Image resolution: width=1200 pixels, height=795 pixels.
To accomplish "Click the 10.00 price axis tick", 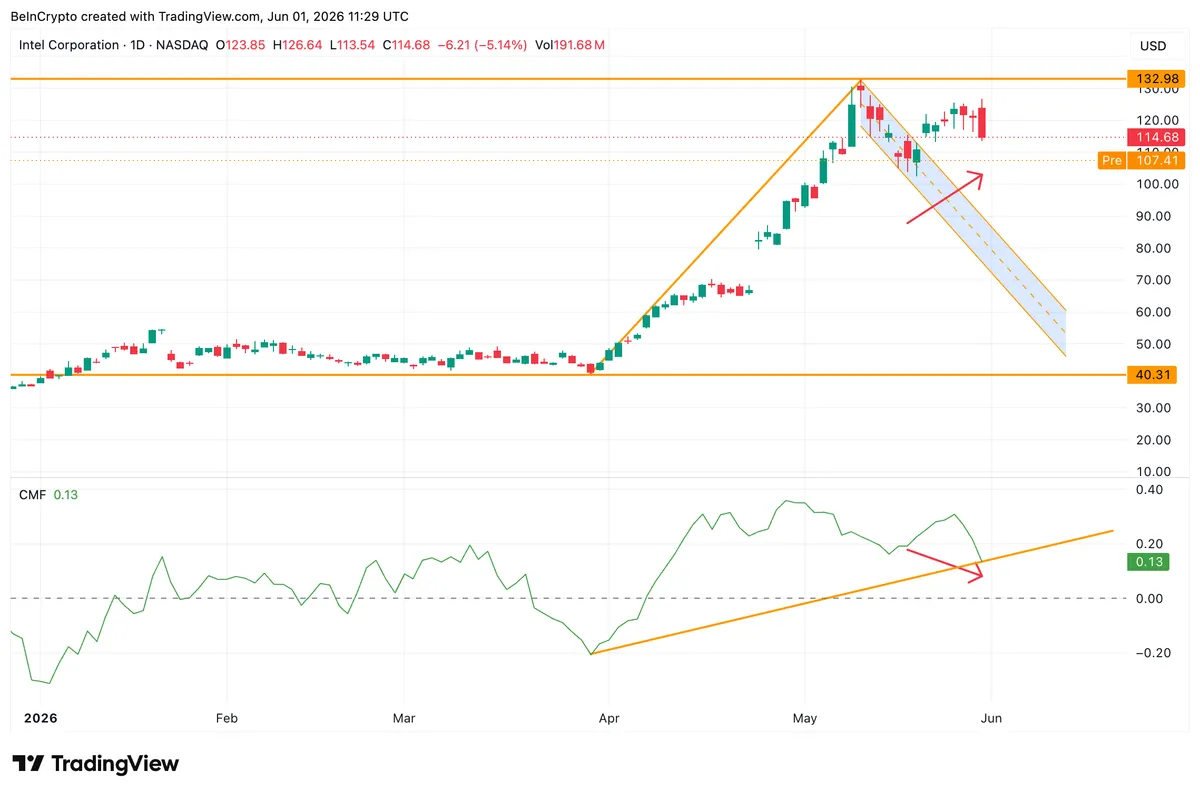I will (1154, 472).
